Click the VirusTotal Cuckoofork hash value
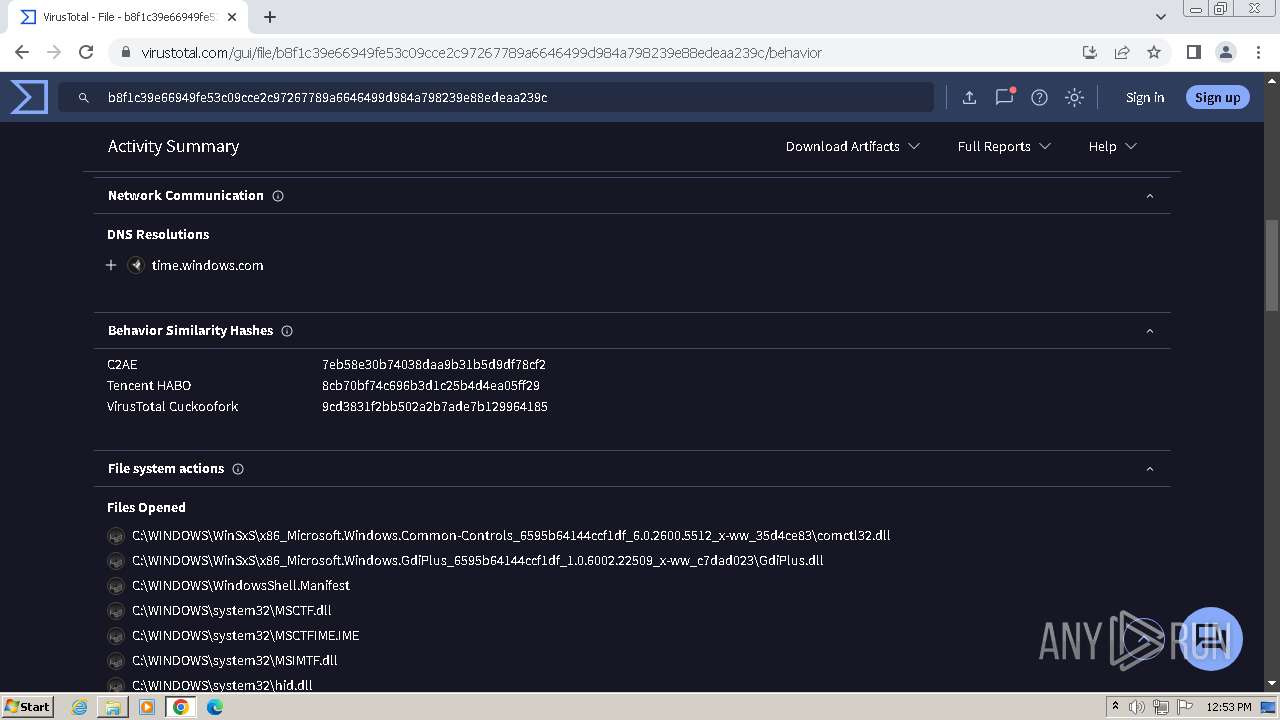Image resolution: width=1280 pixels, height=720 pixels. click(x=435, y=407)
